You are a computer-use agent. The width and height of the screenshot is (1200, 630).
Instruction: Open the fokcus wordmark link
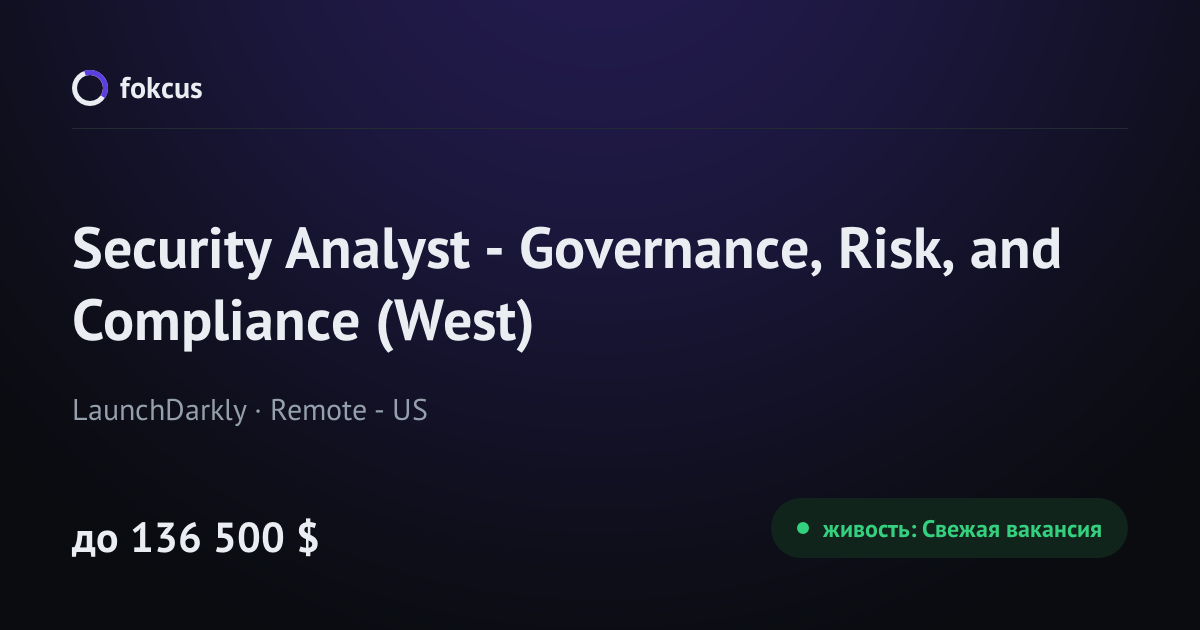point(161,88)
